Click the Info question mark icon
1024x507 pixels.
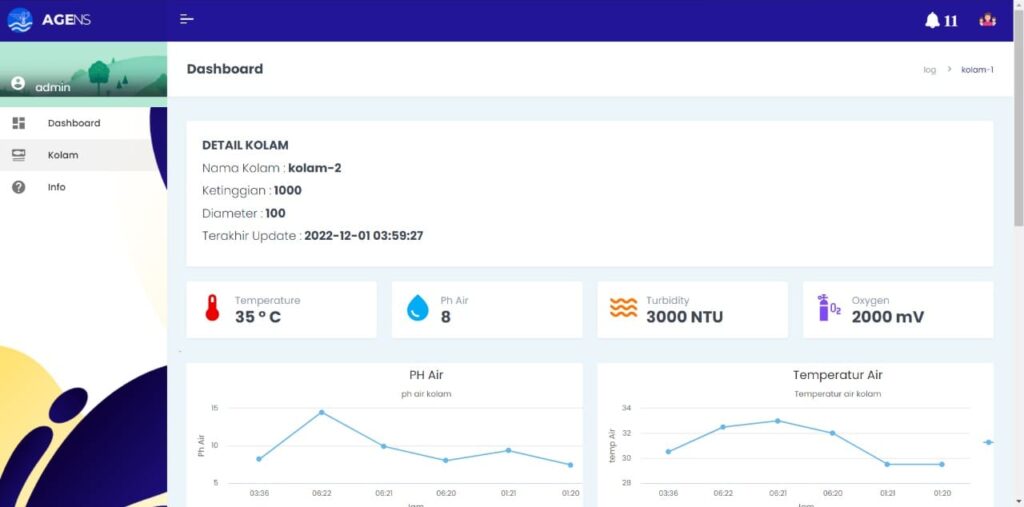(18, 187)
